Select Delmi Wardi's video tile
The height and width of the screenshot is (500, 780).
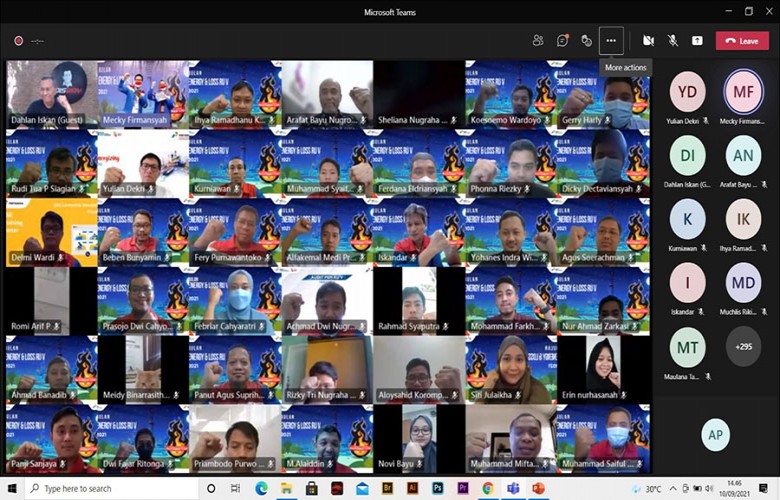[52, 232]
